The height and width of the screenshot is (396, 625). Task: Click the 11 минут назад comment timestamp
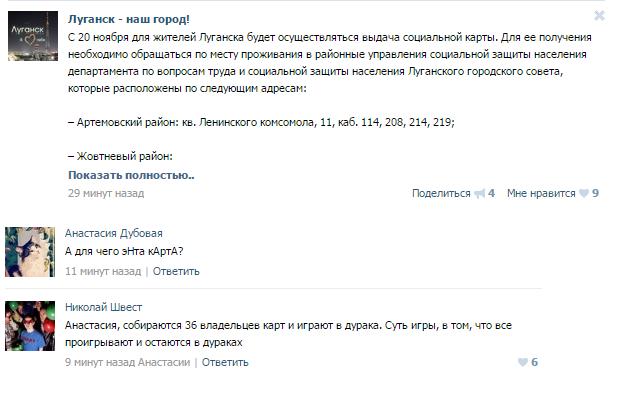[103, 271]
